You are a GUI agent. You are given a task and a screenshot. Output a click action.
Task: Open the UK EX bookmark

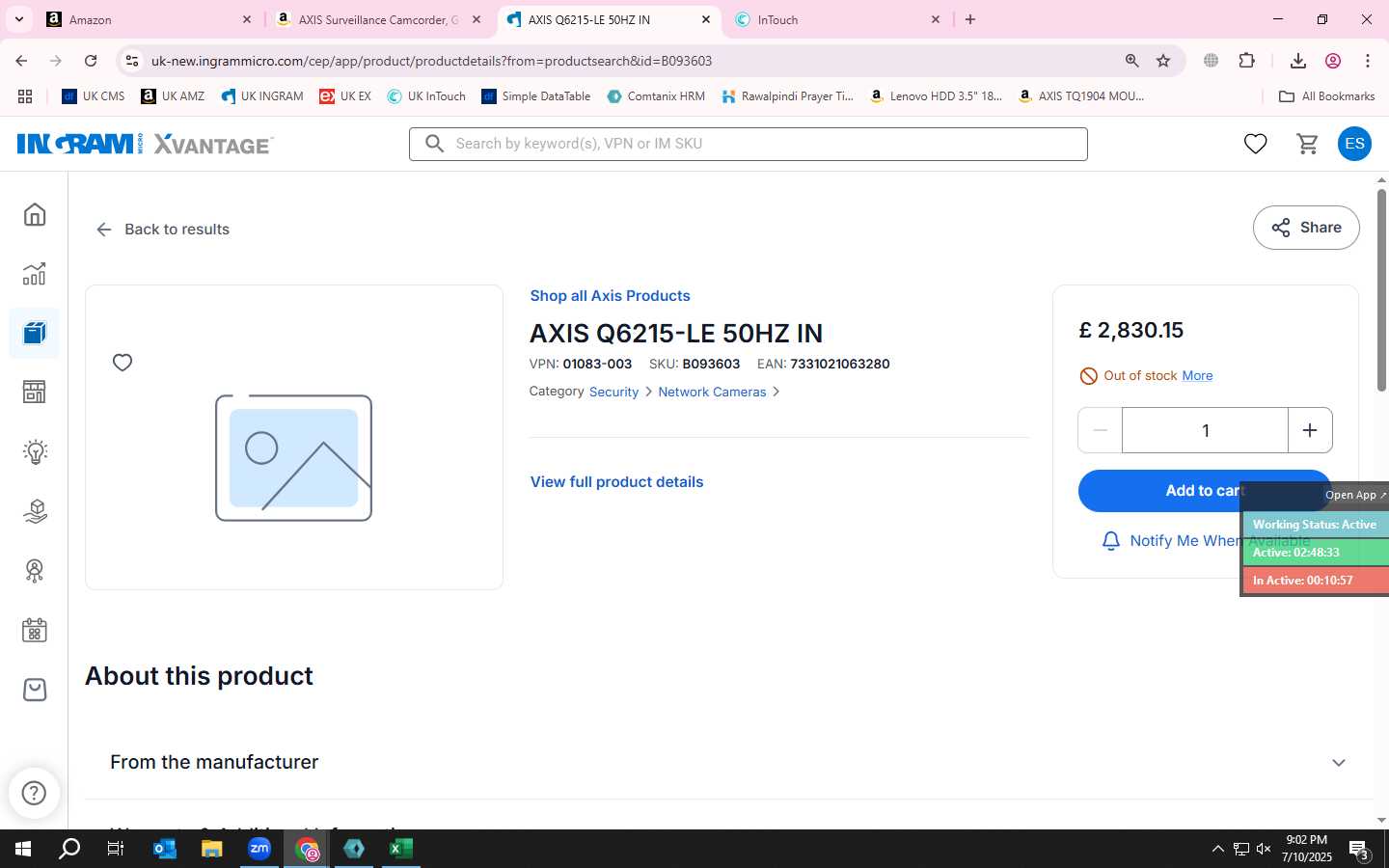point(345,96)
